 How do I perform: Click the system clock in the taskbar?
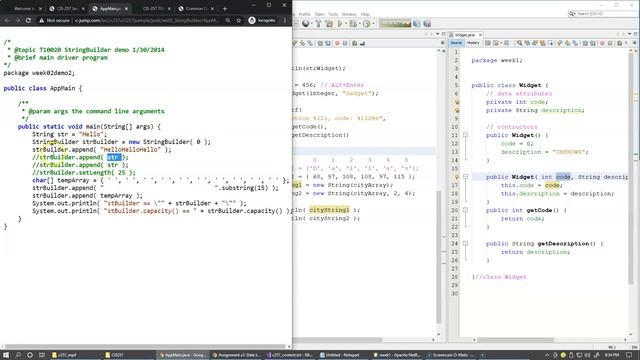pyautogui.click(x=612, y=355)
